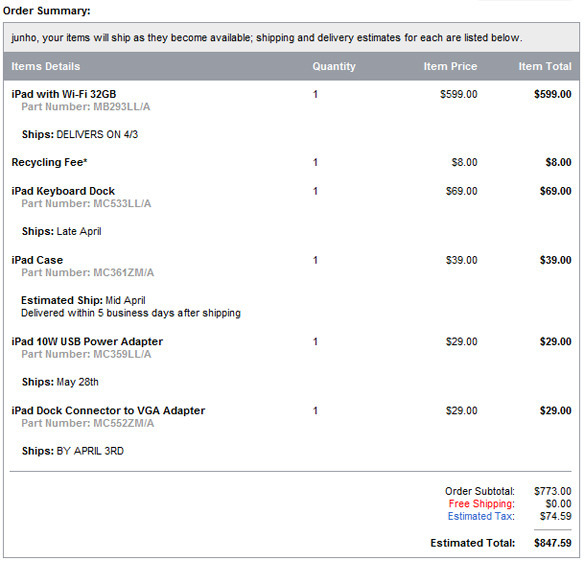Select the 'iPad Case' item name

(x=37, y=260)
